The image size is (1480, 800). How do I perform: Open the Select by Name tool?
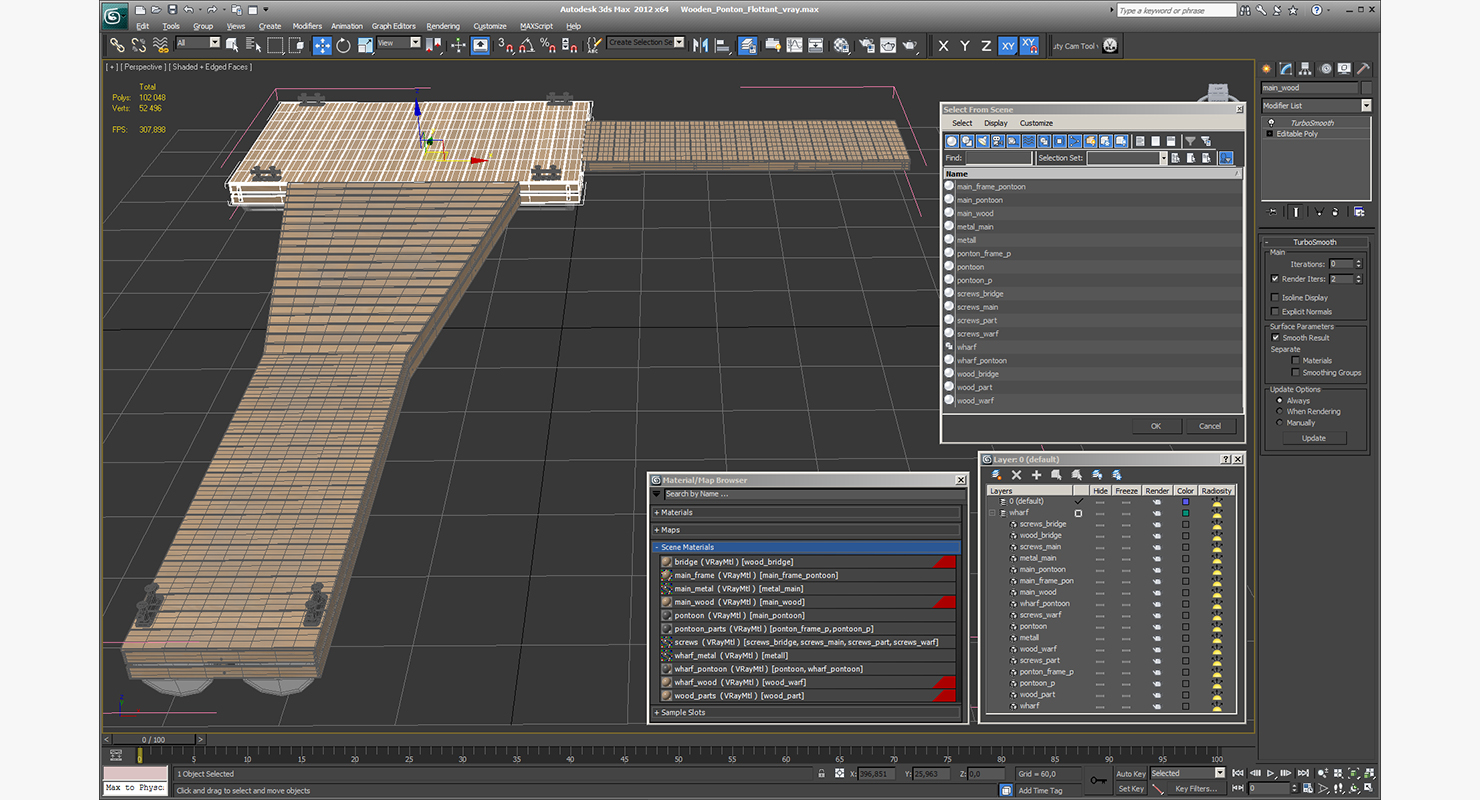point(253,45)
